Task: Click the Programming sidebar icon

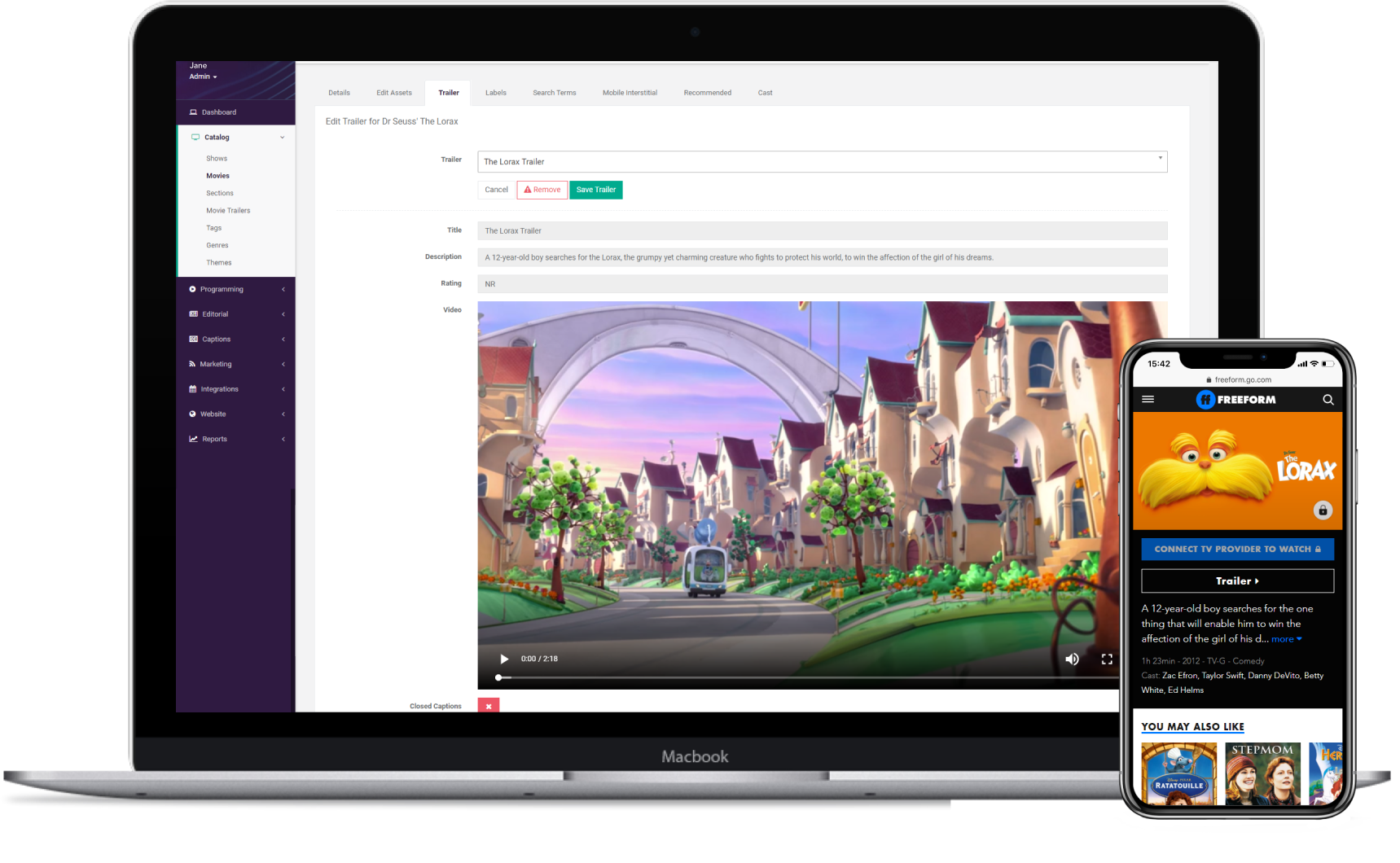Action: [x=193, y=289]
